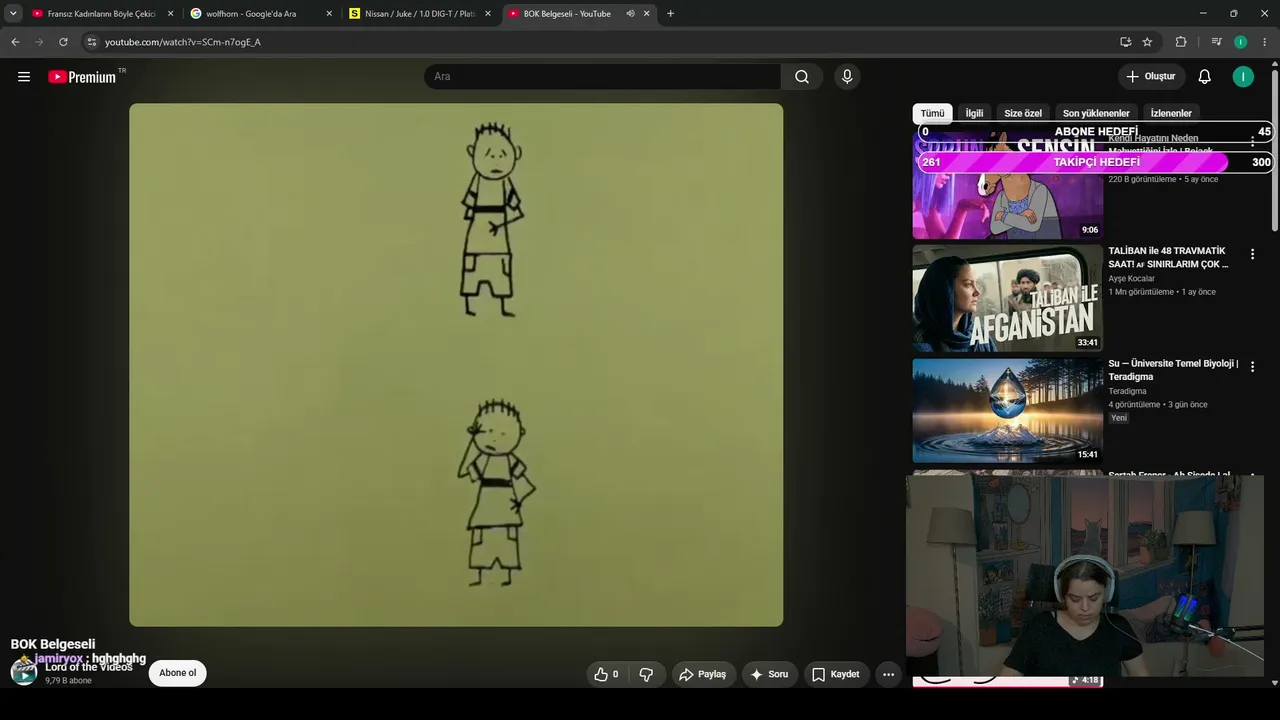1280x720 pixels.
Task: Open Chrome profile avatar in toolbar
Action: [x=1241, y=42]
